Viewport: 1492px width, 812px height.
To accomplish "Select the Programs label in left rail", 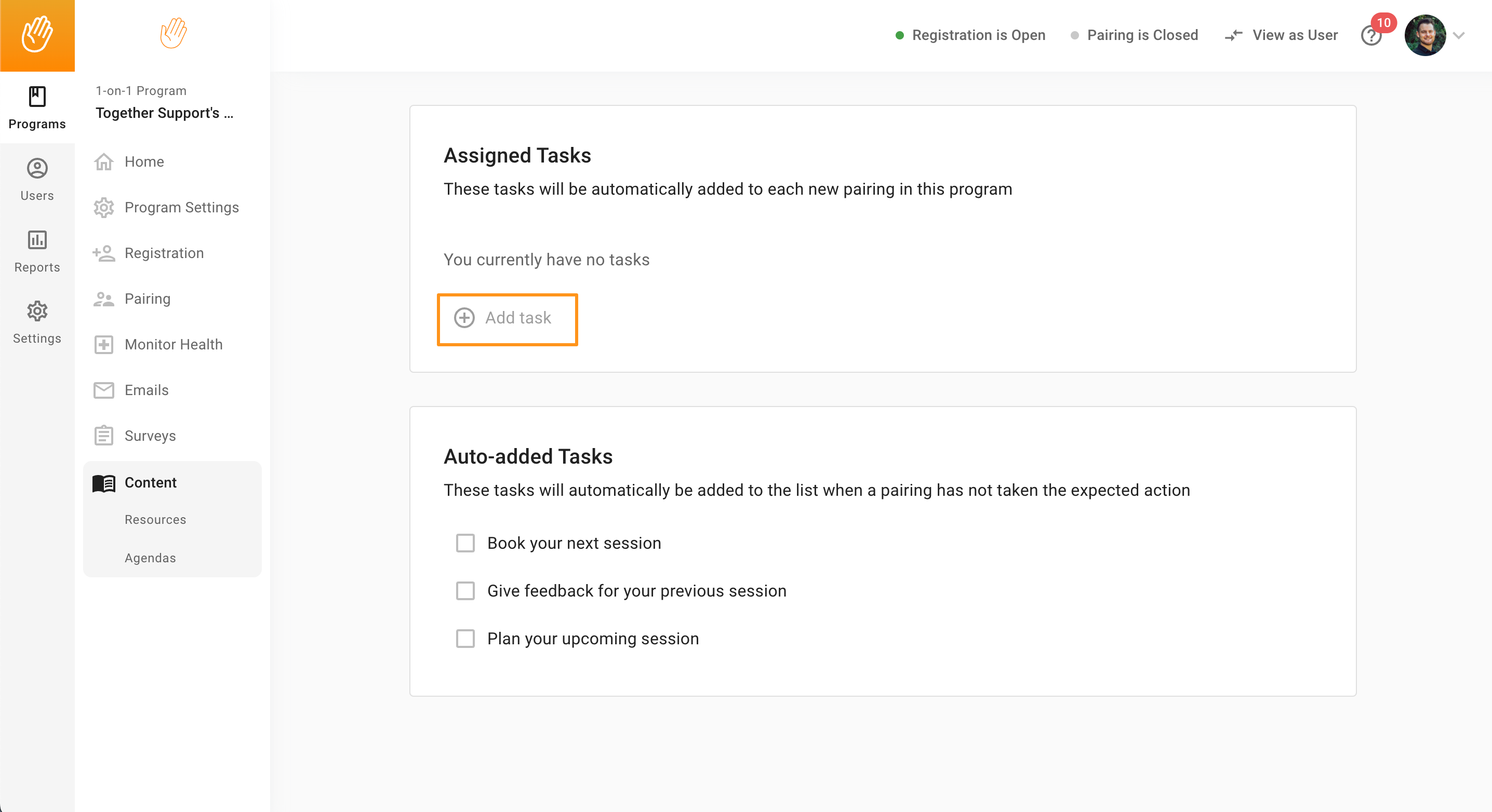I will coord(37,124).
